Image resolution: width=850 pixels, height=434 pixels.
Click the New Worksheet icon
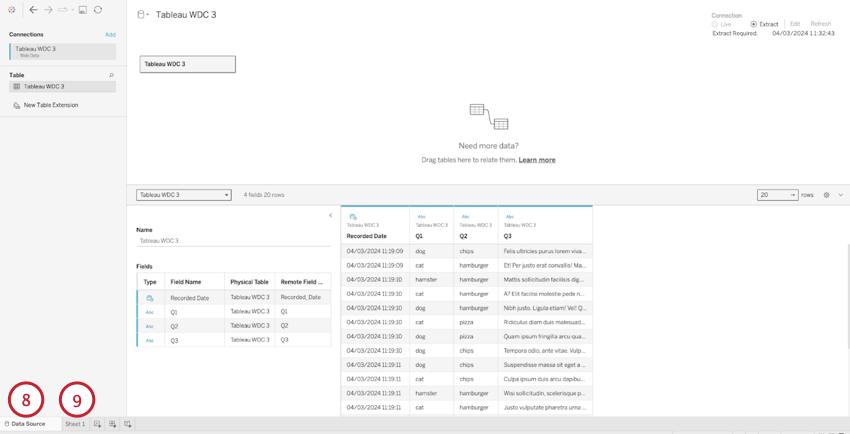[98, 424]
